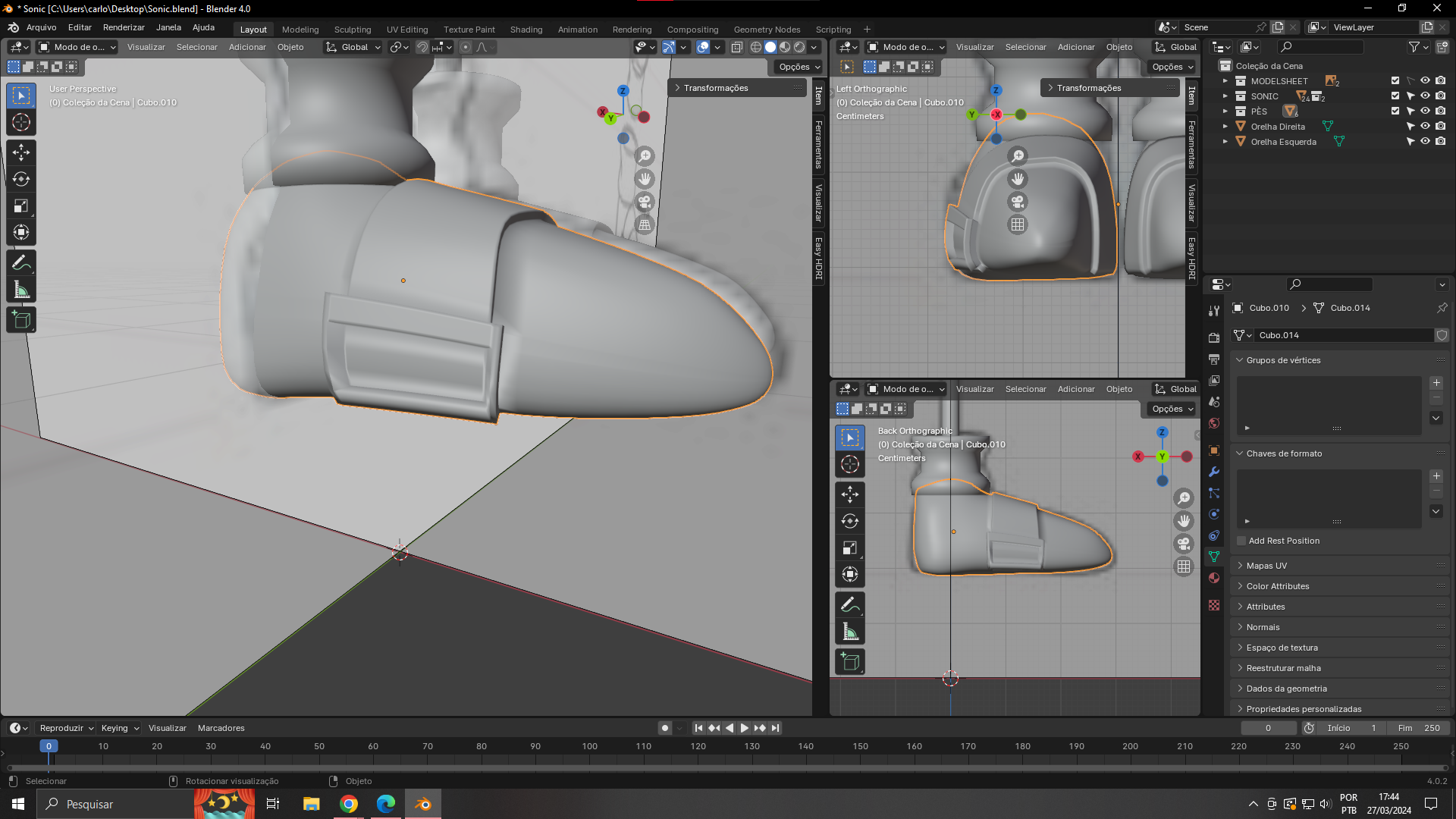Activate the Annotate pencil tool
Image resolution: width=1456 pixels, height=819 pixels.
pyautogui.click(x=21, y=263)
